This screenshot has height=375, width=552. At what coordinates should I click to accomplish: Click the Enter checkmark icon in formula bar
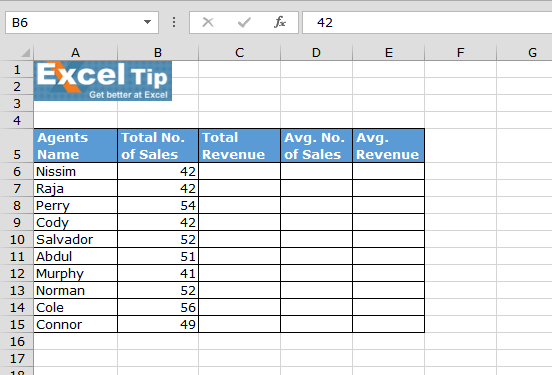tap(244, 23)
